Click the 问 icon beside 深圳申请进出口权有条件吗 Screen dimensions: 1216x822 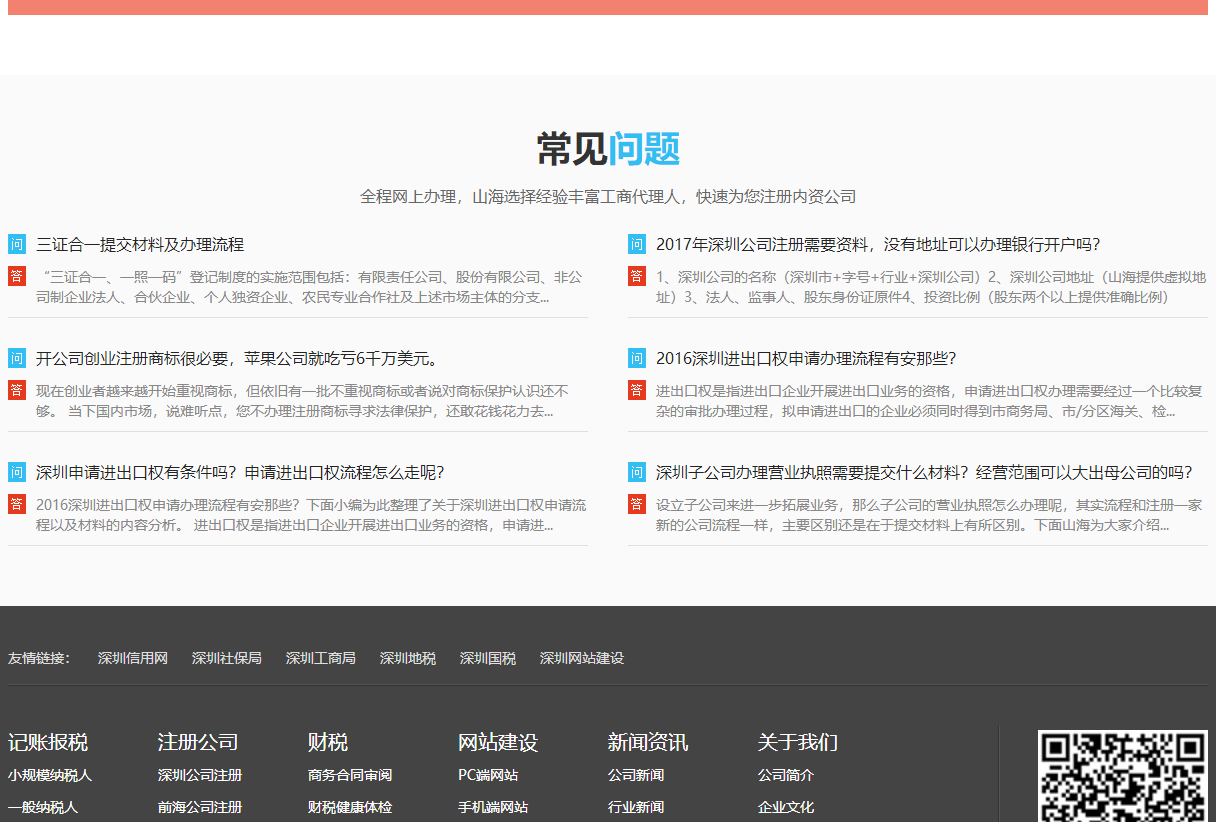(17, 472)
